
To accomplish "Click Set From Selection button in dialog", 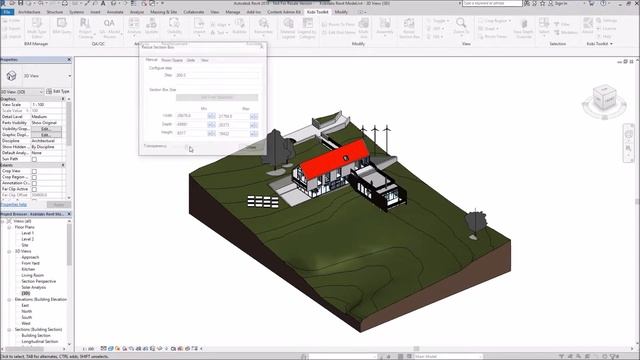I will click(217, 97).
